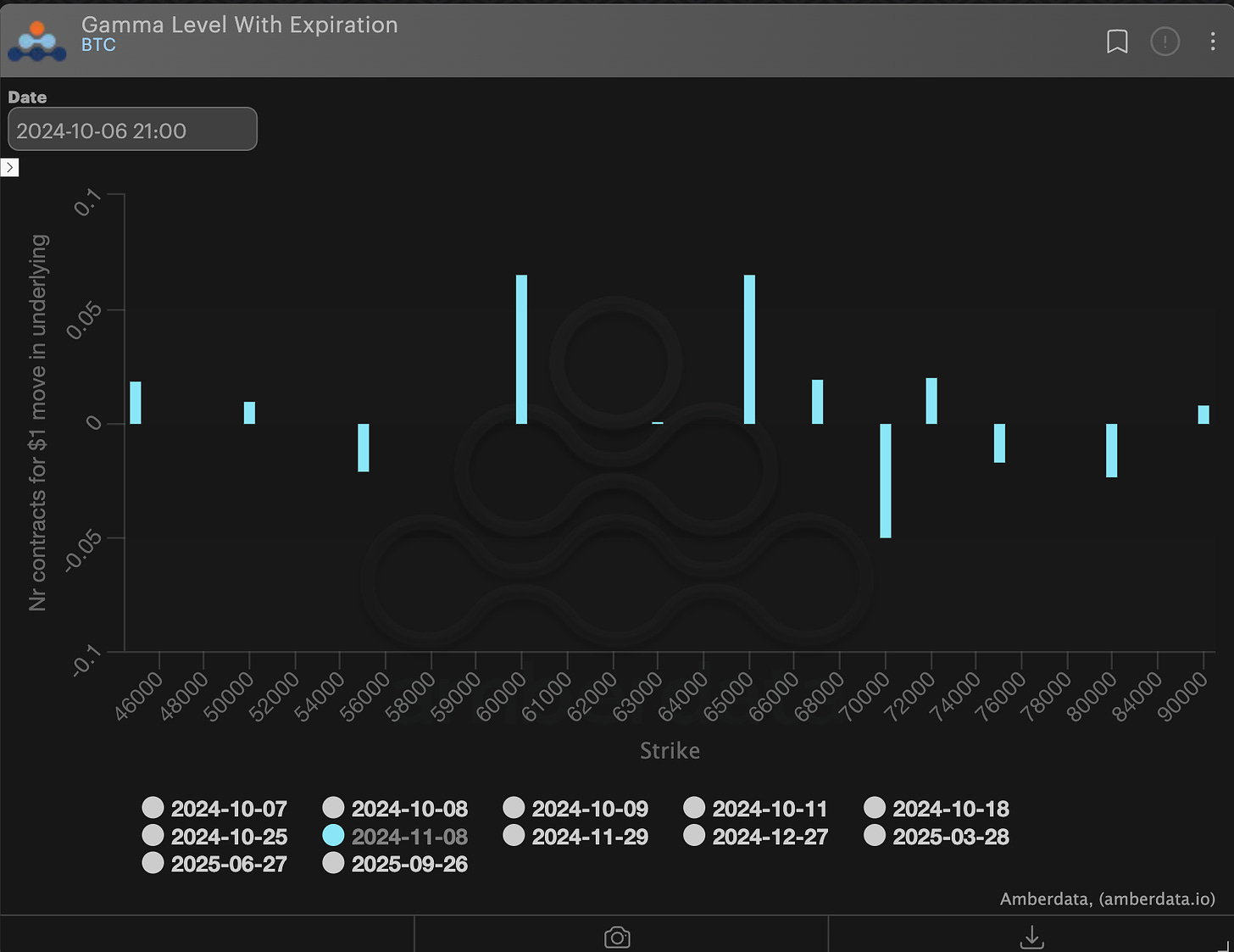This screenshot has width=1234, height=952.
Task: Click the download arrow icon
Action: click(1031, 937)
